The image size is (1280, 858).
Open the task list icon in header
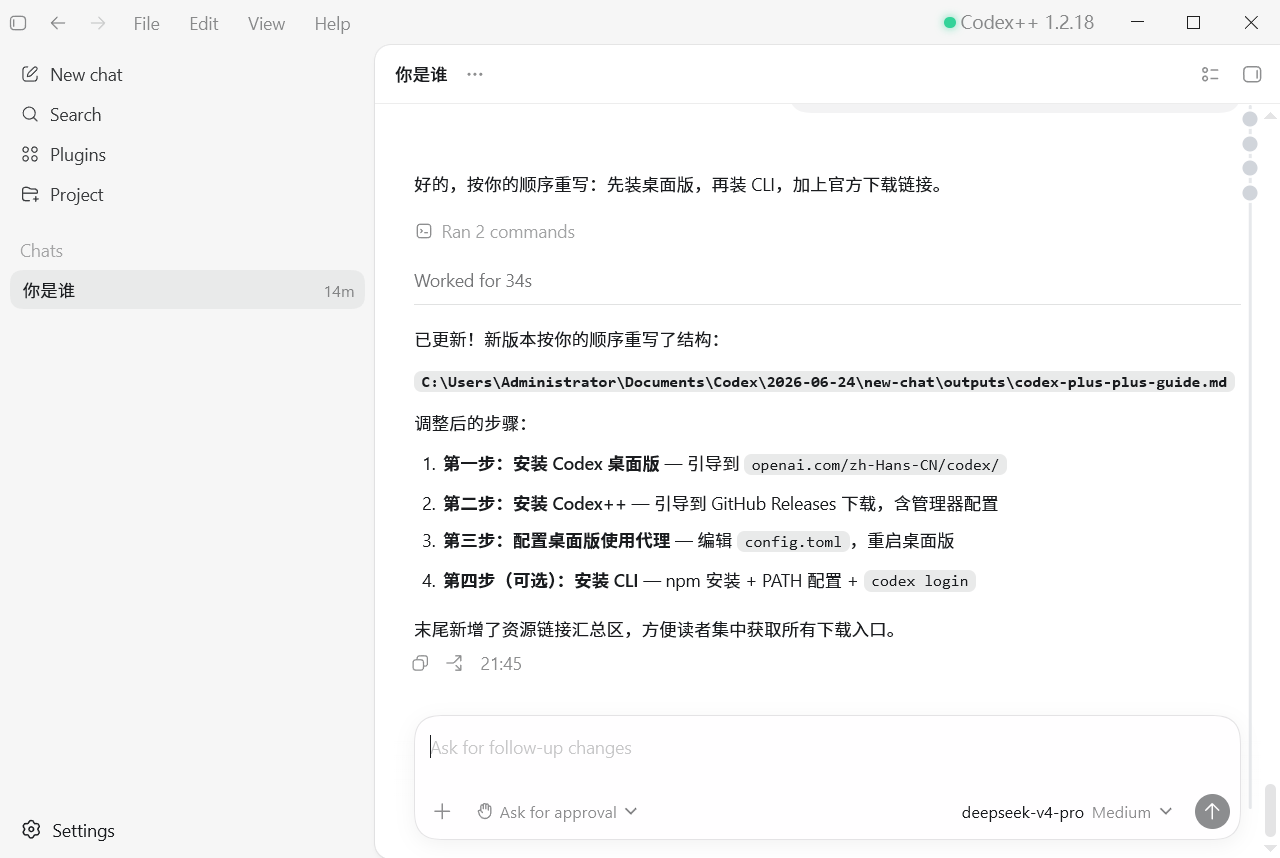tap(1210, 74)
